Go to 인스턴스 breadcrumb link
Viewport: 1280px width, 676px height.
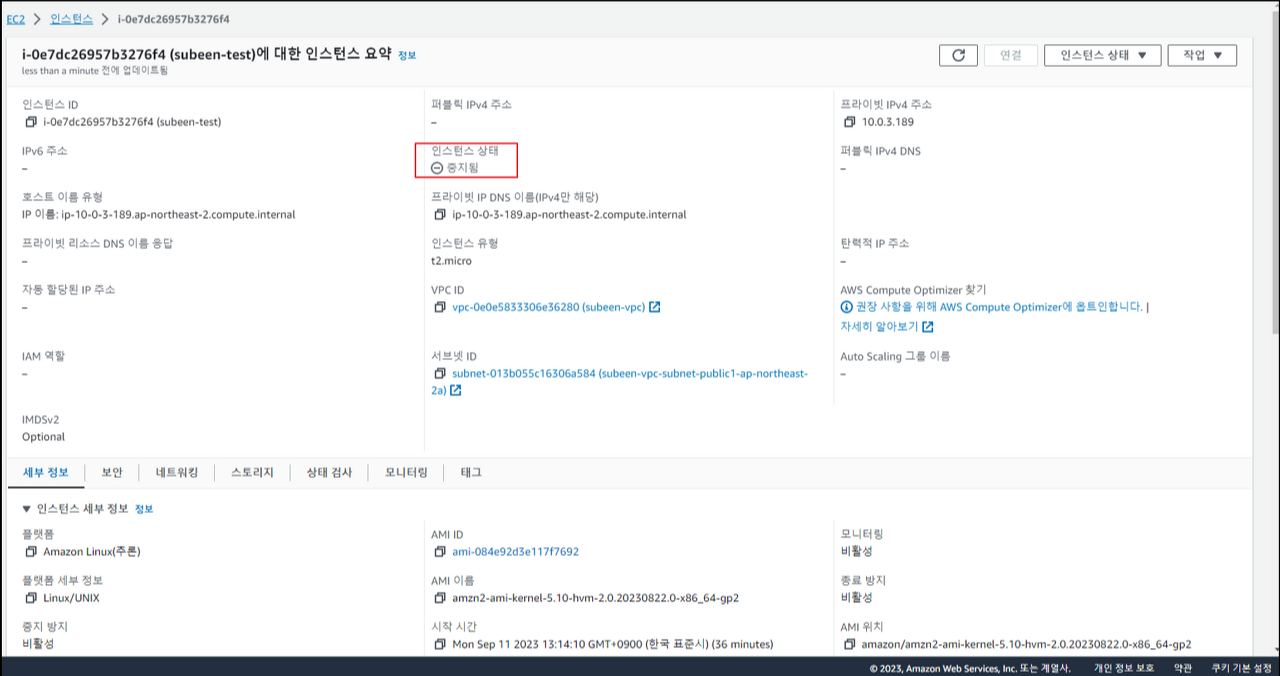71,19
